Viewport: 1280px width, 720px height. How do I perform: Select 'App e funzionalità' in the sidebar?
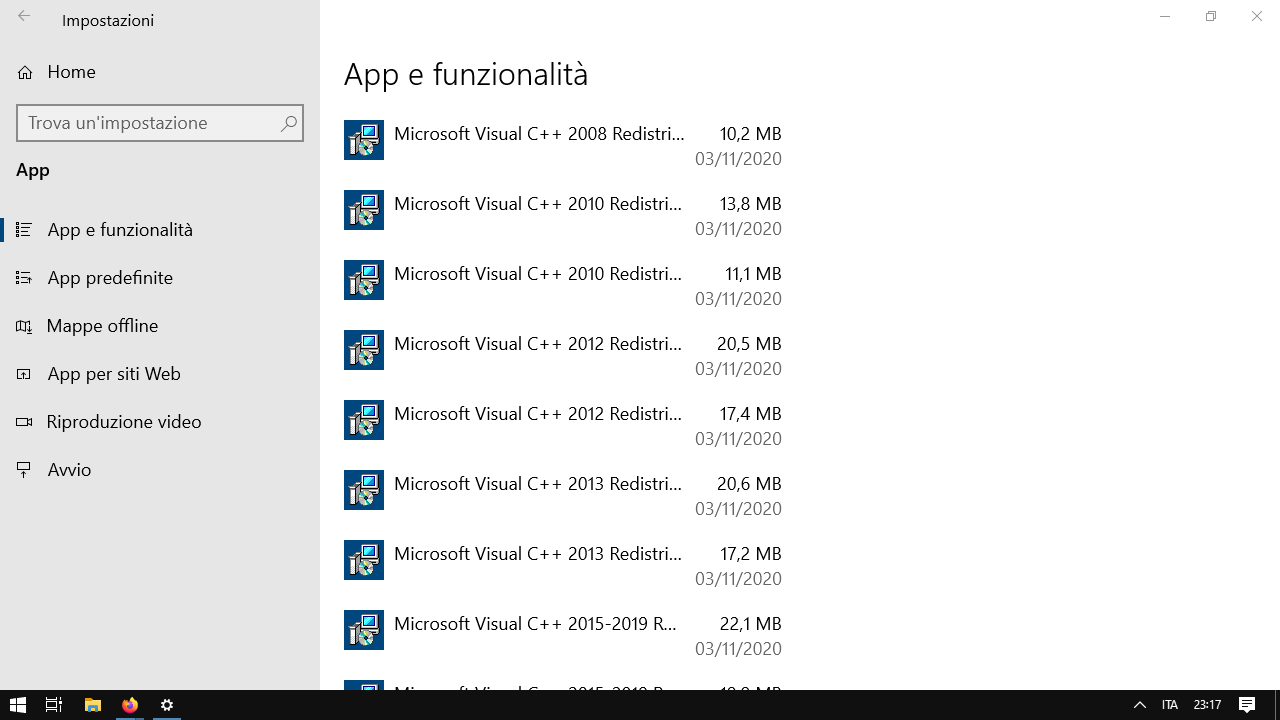[160, 230]
